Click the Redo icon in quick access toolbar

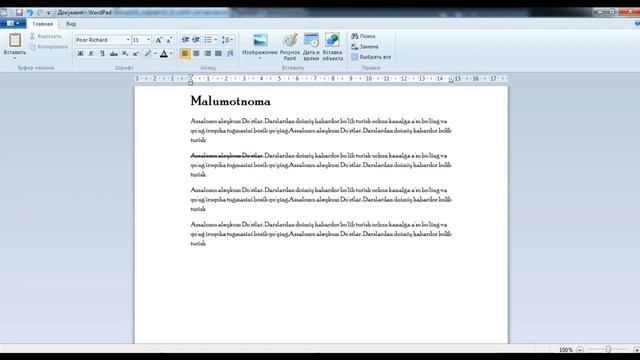coord(40,13)
